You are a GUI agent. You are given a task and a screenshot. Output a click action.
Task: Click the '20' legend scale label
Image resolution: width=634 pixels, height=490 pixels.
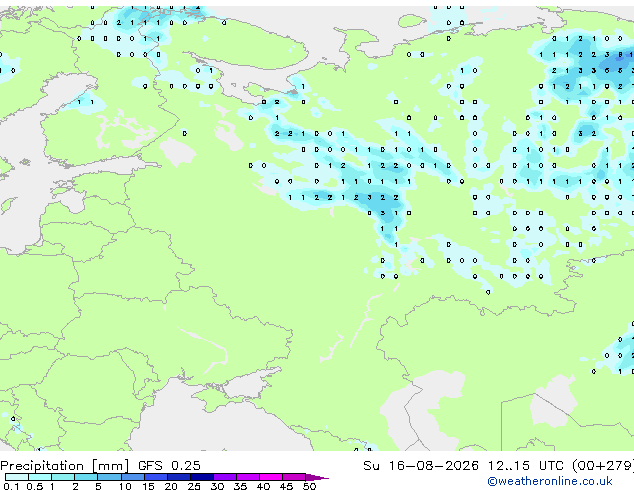tap(171, 486)
